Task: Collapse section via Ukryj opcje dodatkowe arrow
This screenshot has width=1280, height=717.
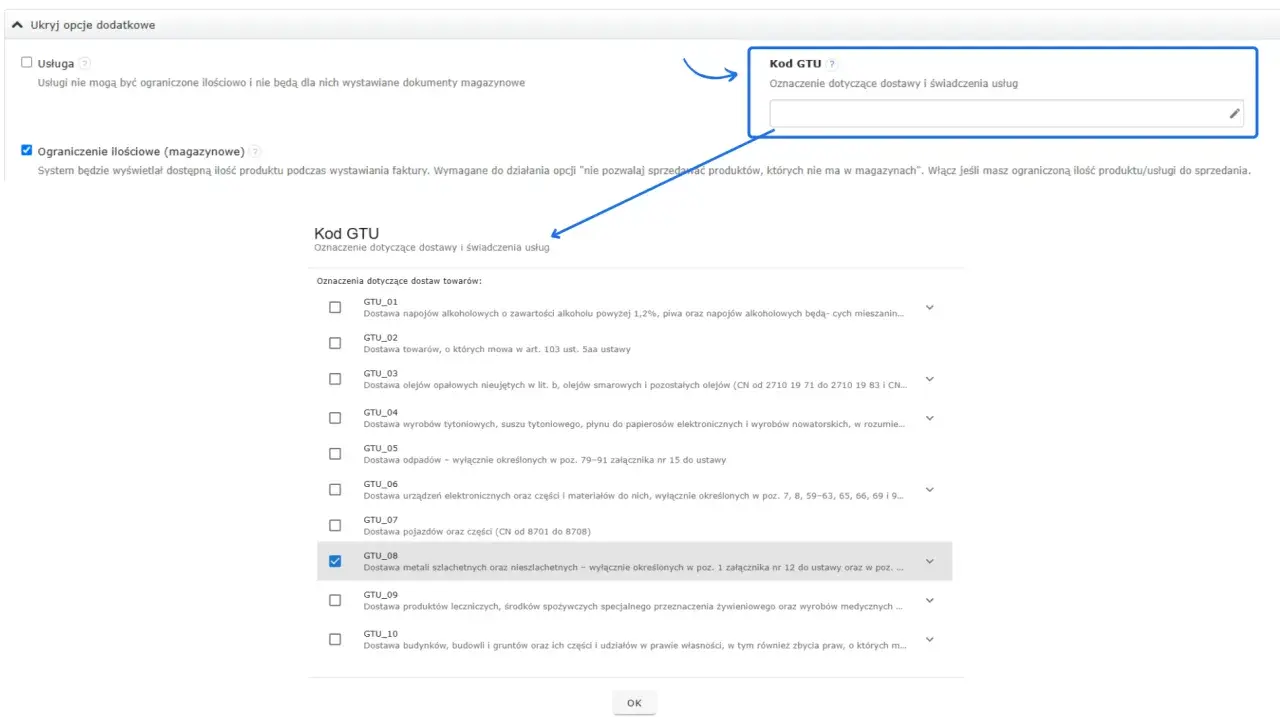Action: [x=17, y=24]
